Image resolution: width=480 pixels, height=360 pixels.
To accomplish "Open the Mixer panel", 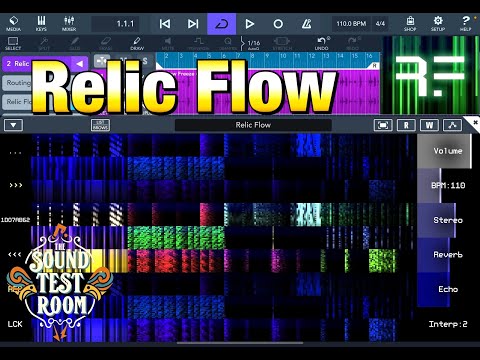I will [69, 24].
